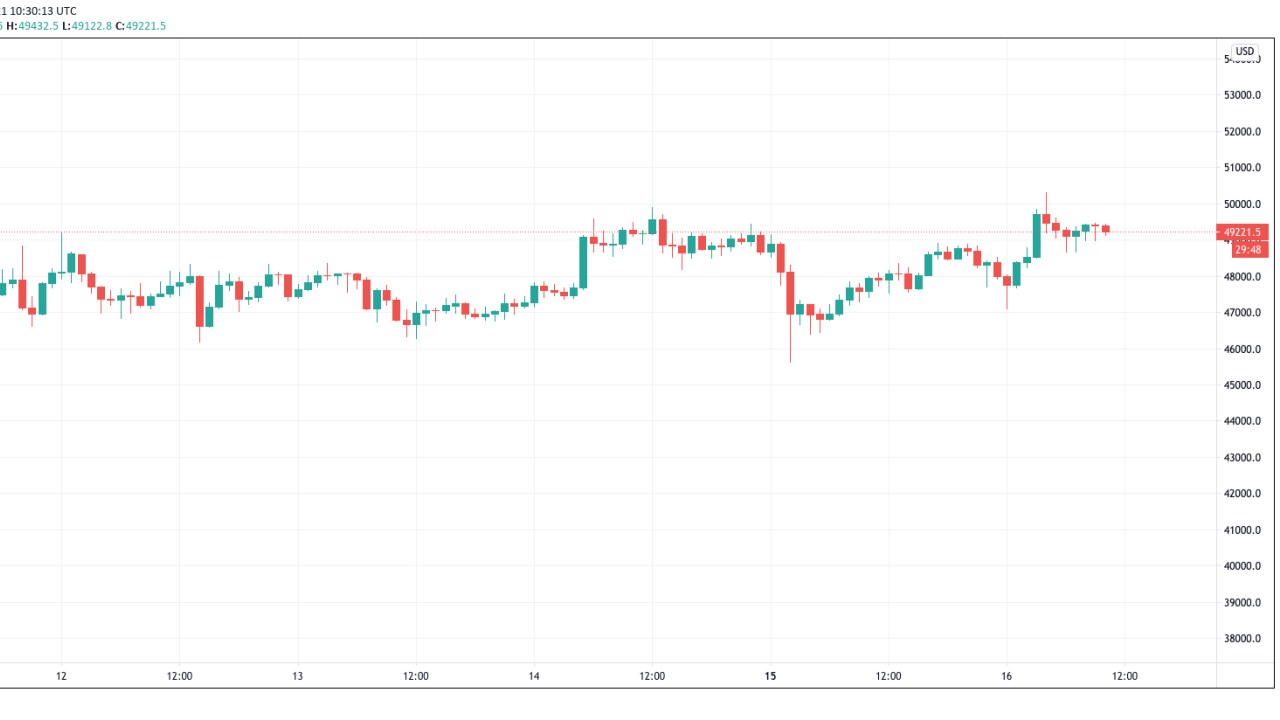Click the day 14 time axis label
Image resolution: width=1280 pixels, height=720 pixels.
coord(534,676)
